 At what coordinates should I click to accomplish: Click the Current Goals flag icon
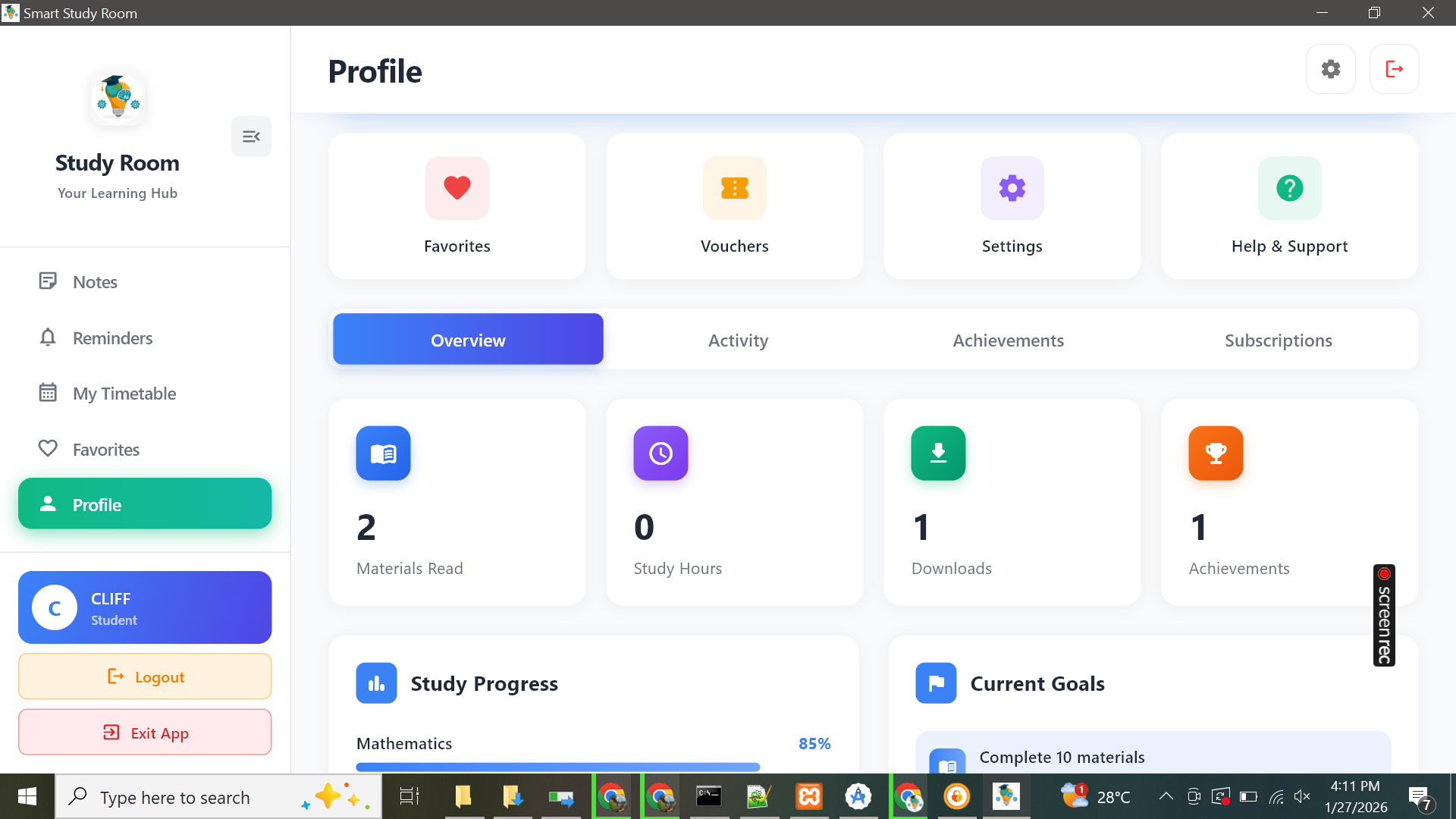click(x=935, y=682)
